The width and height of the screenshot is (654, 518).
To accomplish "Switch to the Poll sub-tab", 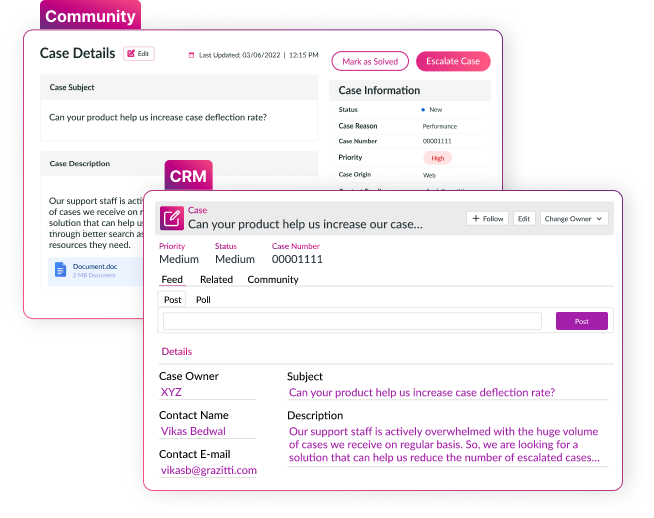I will click(203, 300).
